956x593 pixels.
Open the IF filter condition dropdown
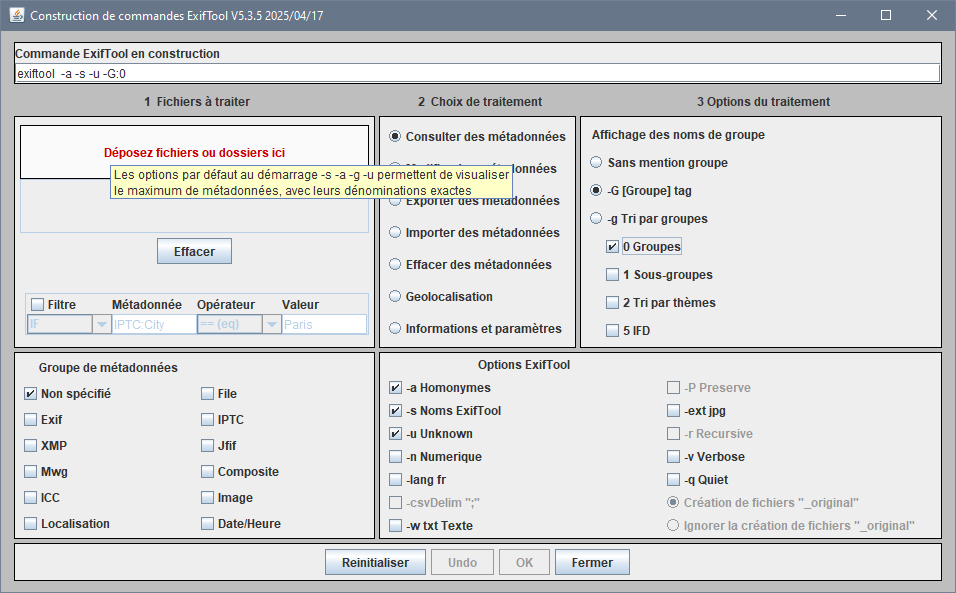101,324
